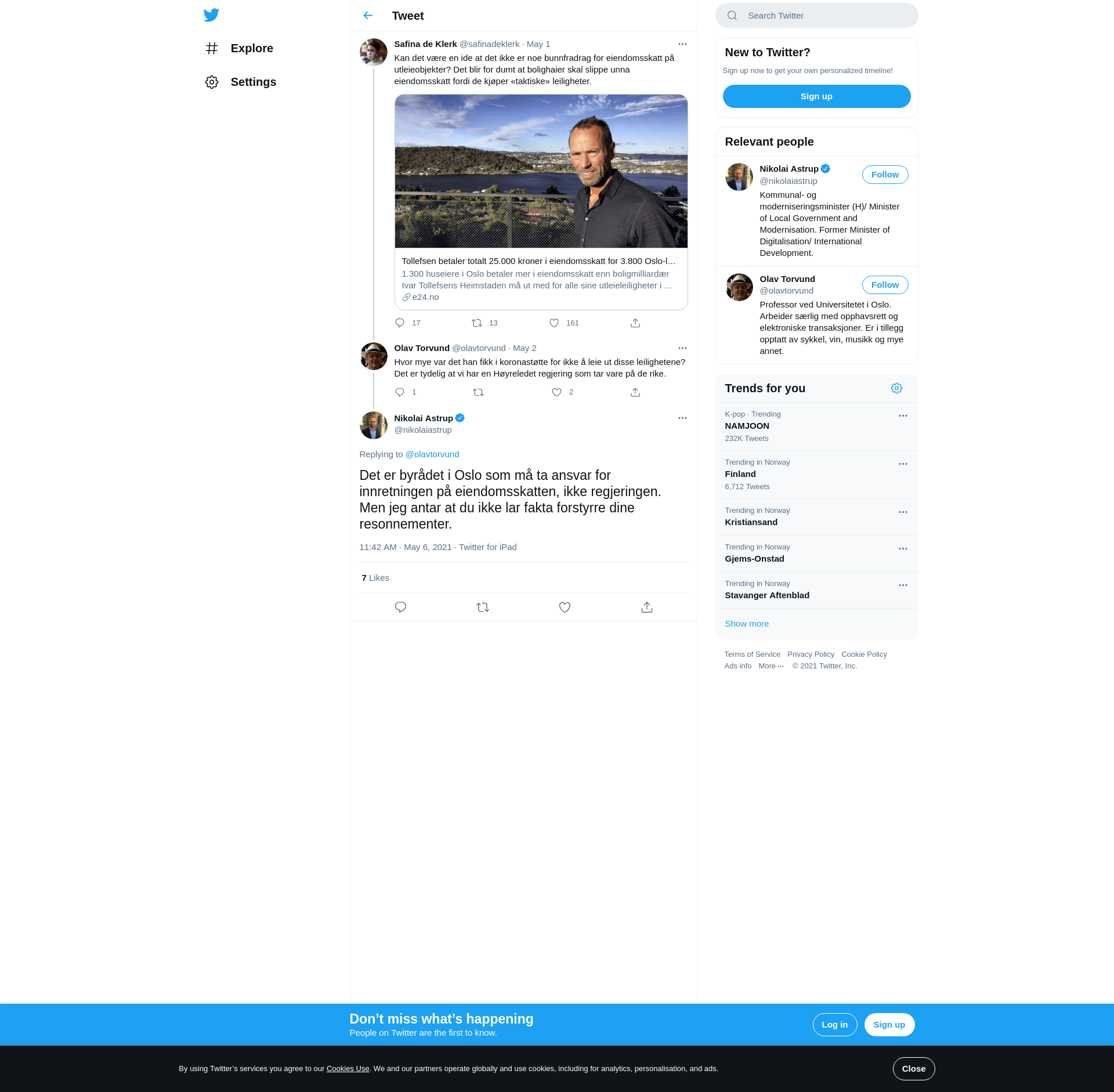1114x1092 pixels.
Task: Open the e24.no article image card
Action: (x=541, y=202)
